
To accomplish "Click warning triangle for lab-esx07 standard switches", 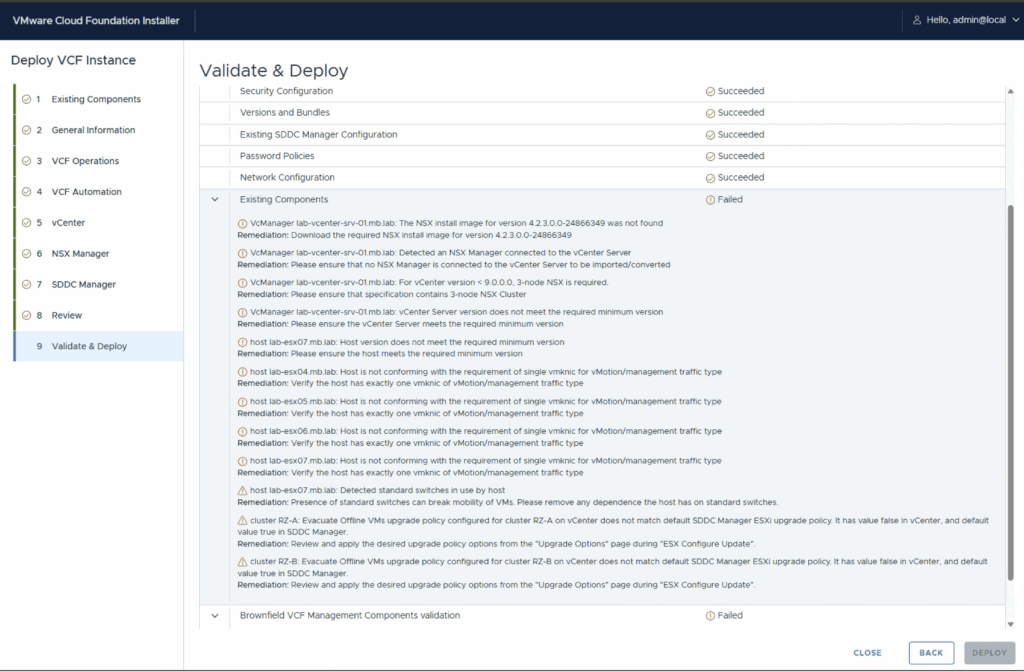I will 243,491.
